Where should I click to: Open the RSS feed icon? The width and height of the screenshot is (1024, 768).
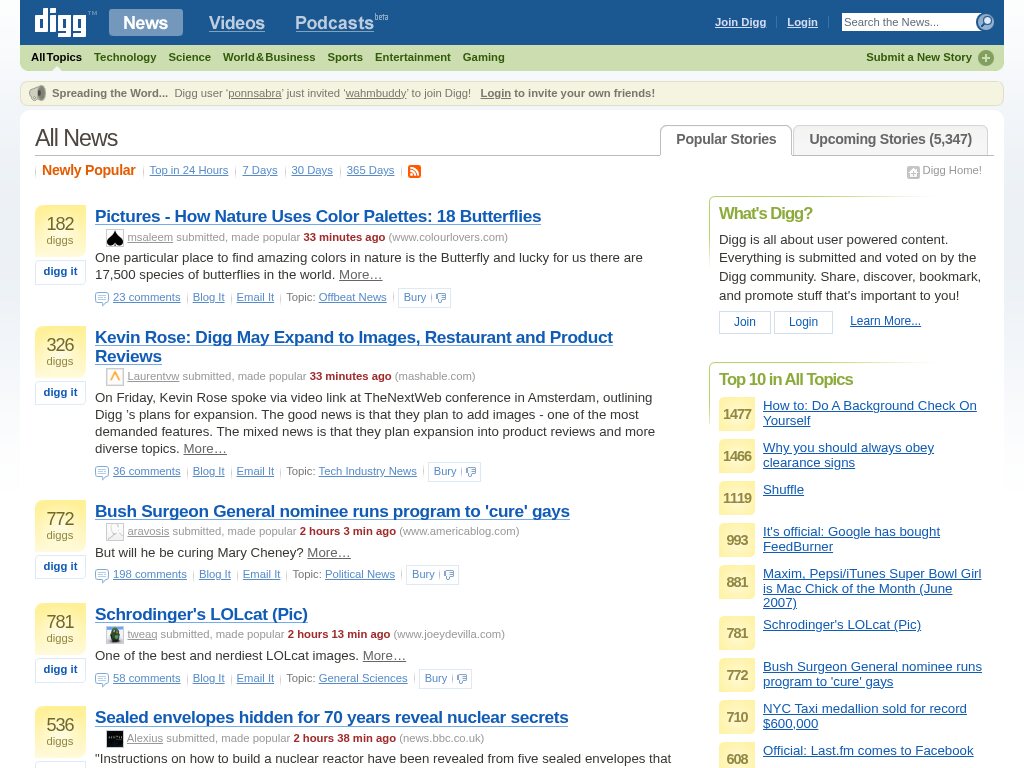point(414,171)
